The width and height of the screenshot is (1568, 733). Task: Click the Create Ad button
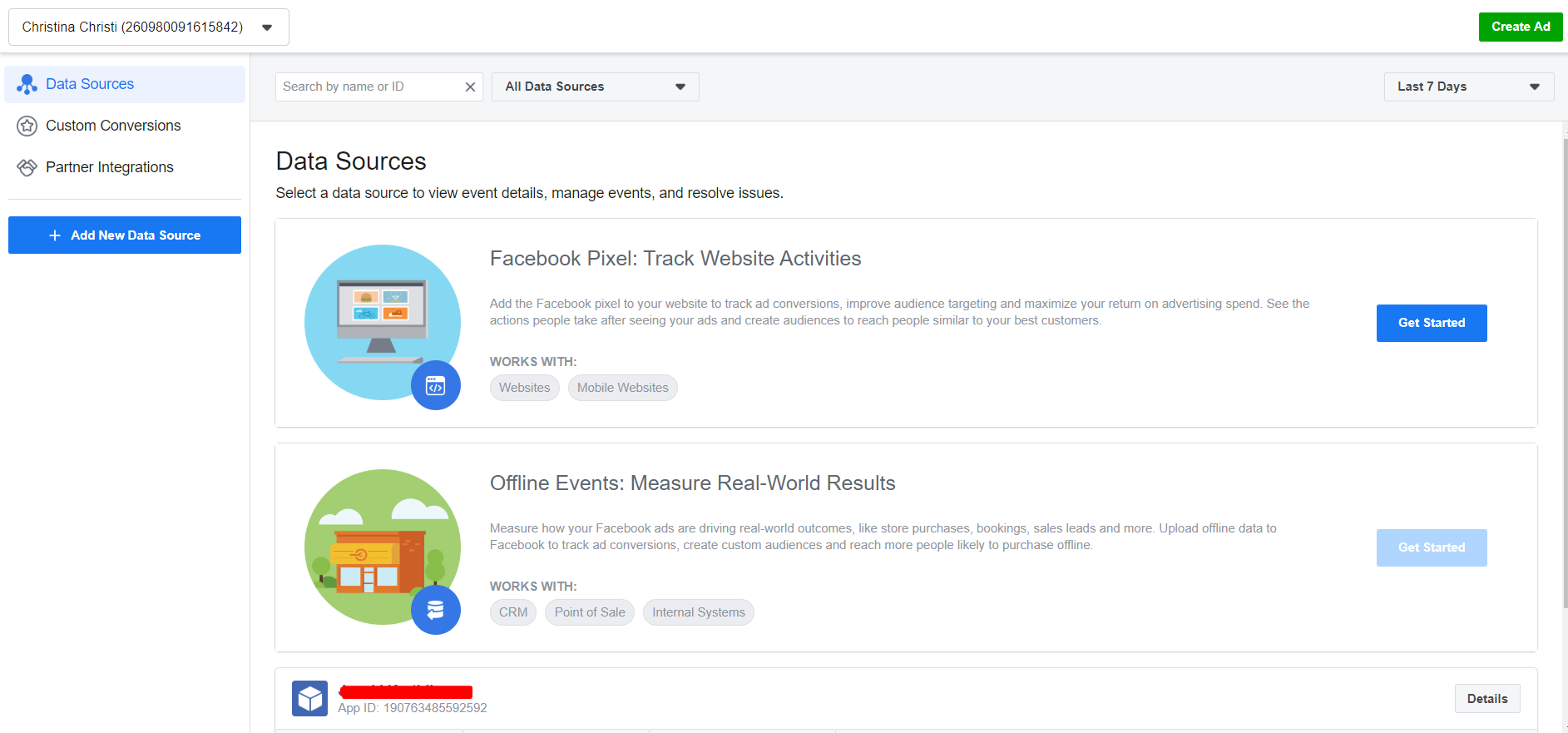click(1521, 27)
